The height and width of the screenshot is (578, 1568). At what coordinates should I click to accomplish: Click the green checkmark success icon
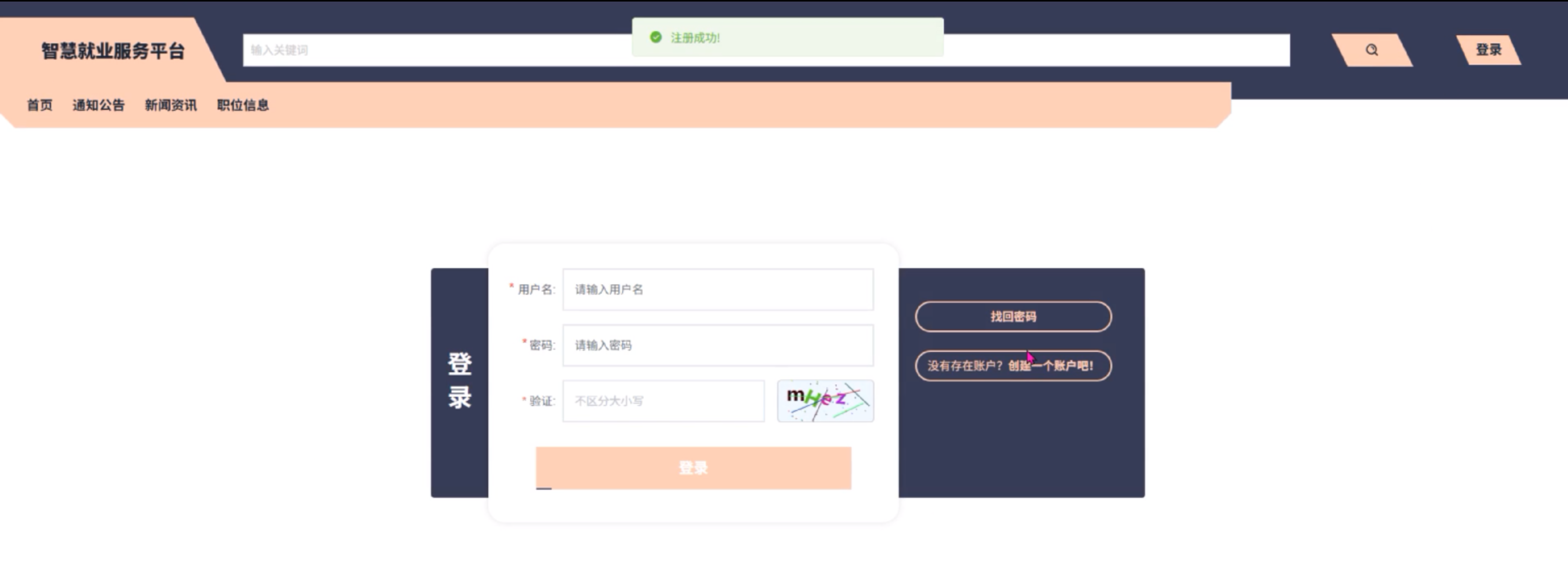pos(656,38)
